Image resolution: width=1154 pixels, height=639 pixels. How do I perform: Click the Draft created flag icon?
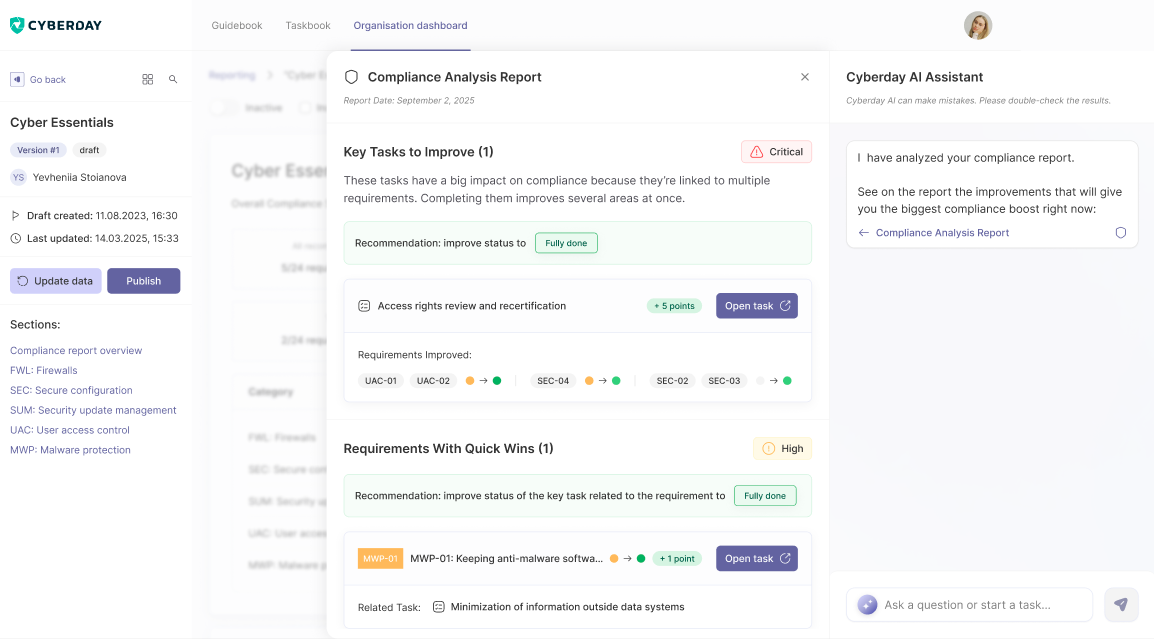[x=15, y=216]
